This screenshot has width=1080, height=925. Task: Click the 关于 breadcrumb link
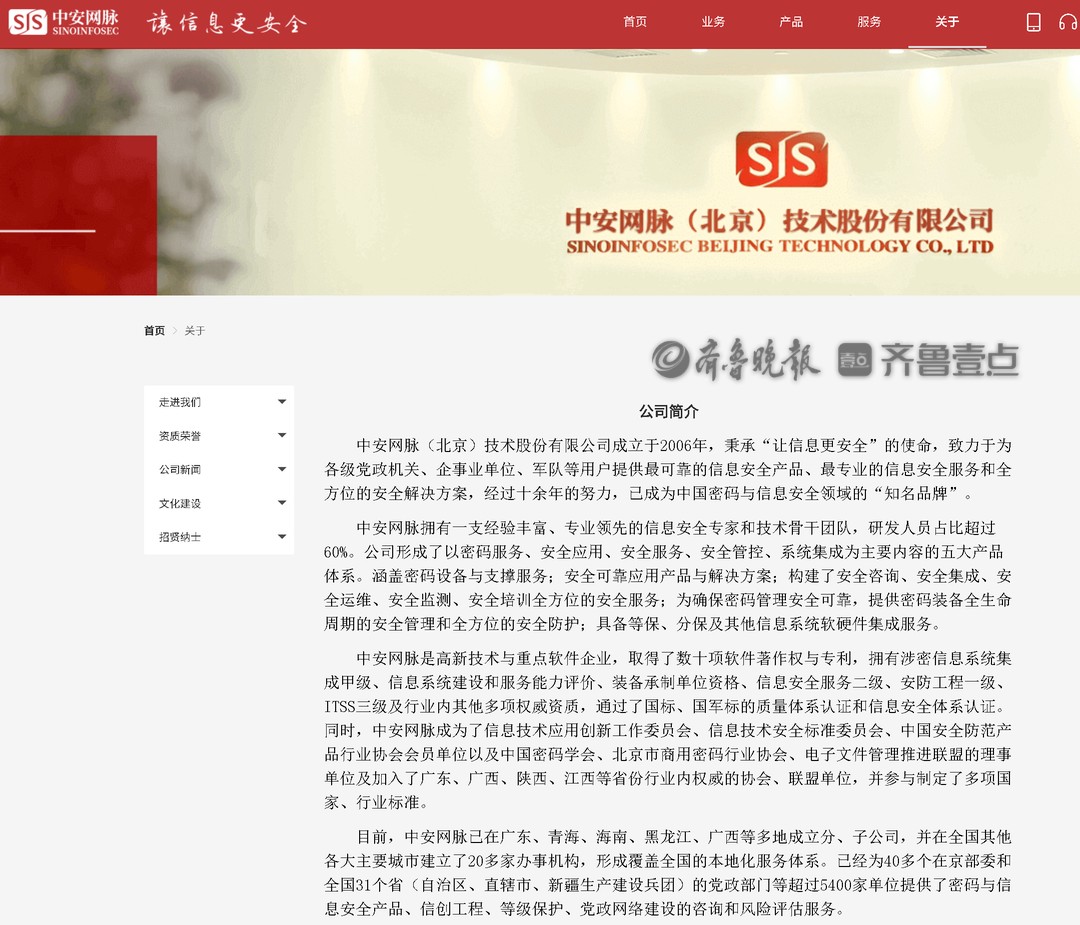pyautogui.click(x=194, y=331)
